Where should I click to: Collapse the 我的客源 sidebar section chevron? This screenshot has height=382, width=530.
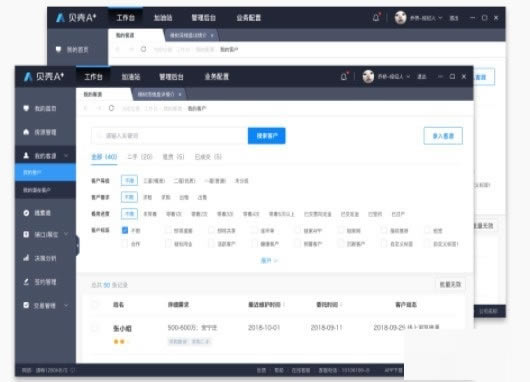[66, 156]
